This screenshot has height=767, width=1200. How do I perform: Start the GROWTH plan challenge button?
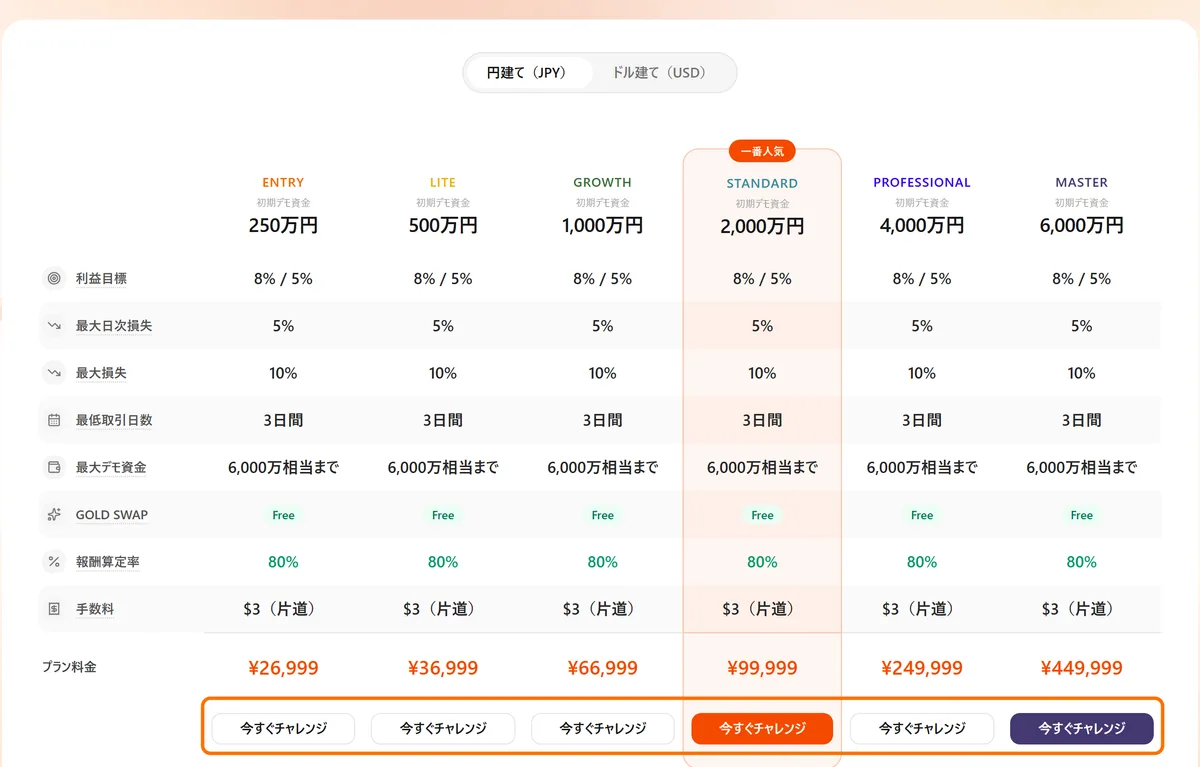[x=602, y=729]
